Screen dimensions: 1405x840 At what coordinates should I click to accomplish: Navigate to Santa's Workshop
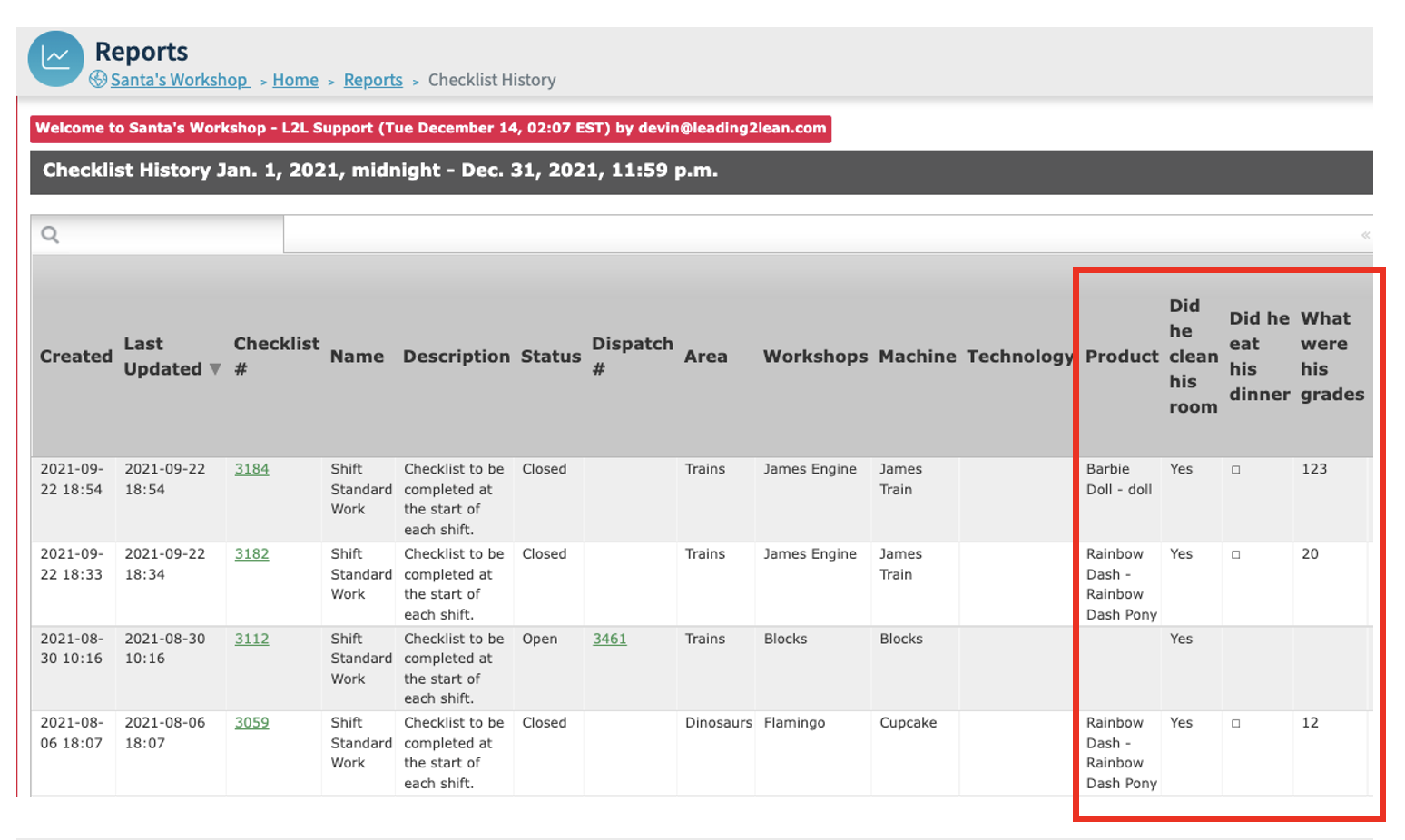(178, 80)
